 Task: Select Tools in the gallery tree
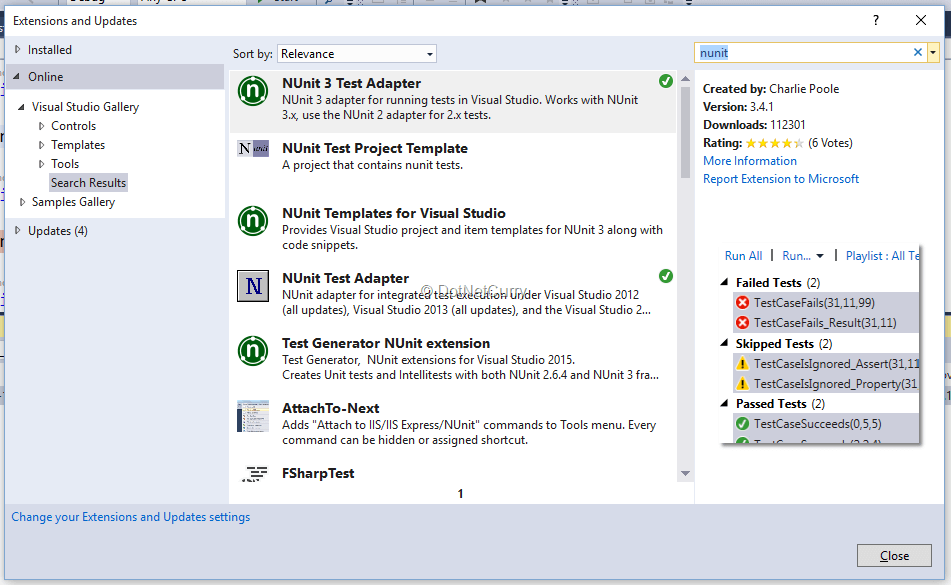(x=65, y=164)
